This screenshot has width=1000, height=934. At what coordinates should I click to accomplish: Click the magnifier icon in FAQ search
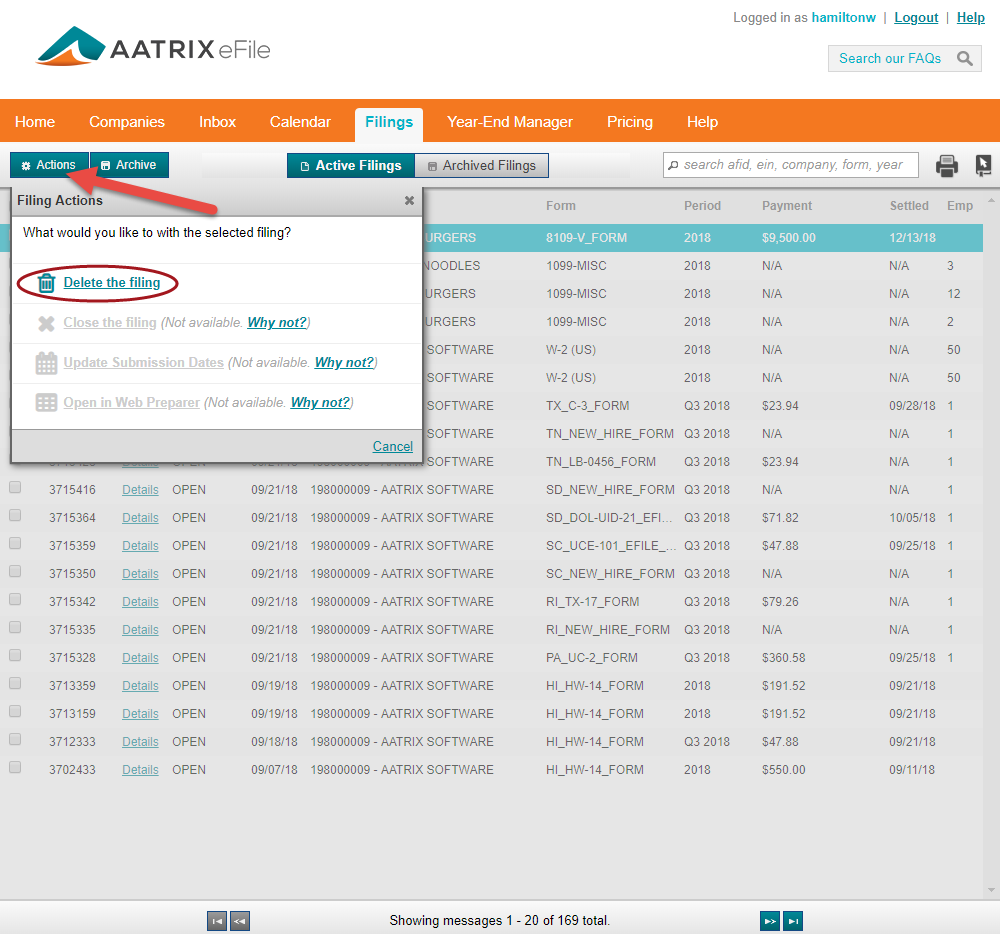[965, 59]
